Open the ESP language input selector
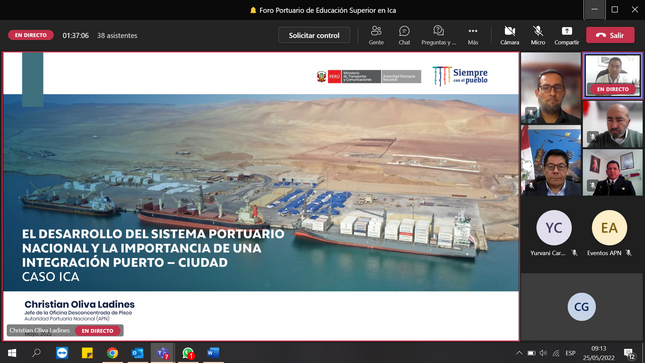645x363 pixels. [570, 353]
